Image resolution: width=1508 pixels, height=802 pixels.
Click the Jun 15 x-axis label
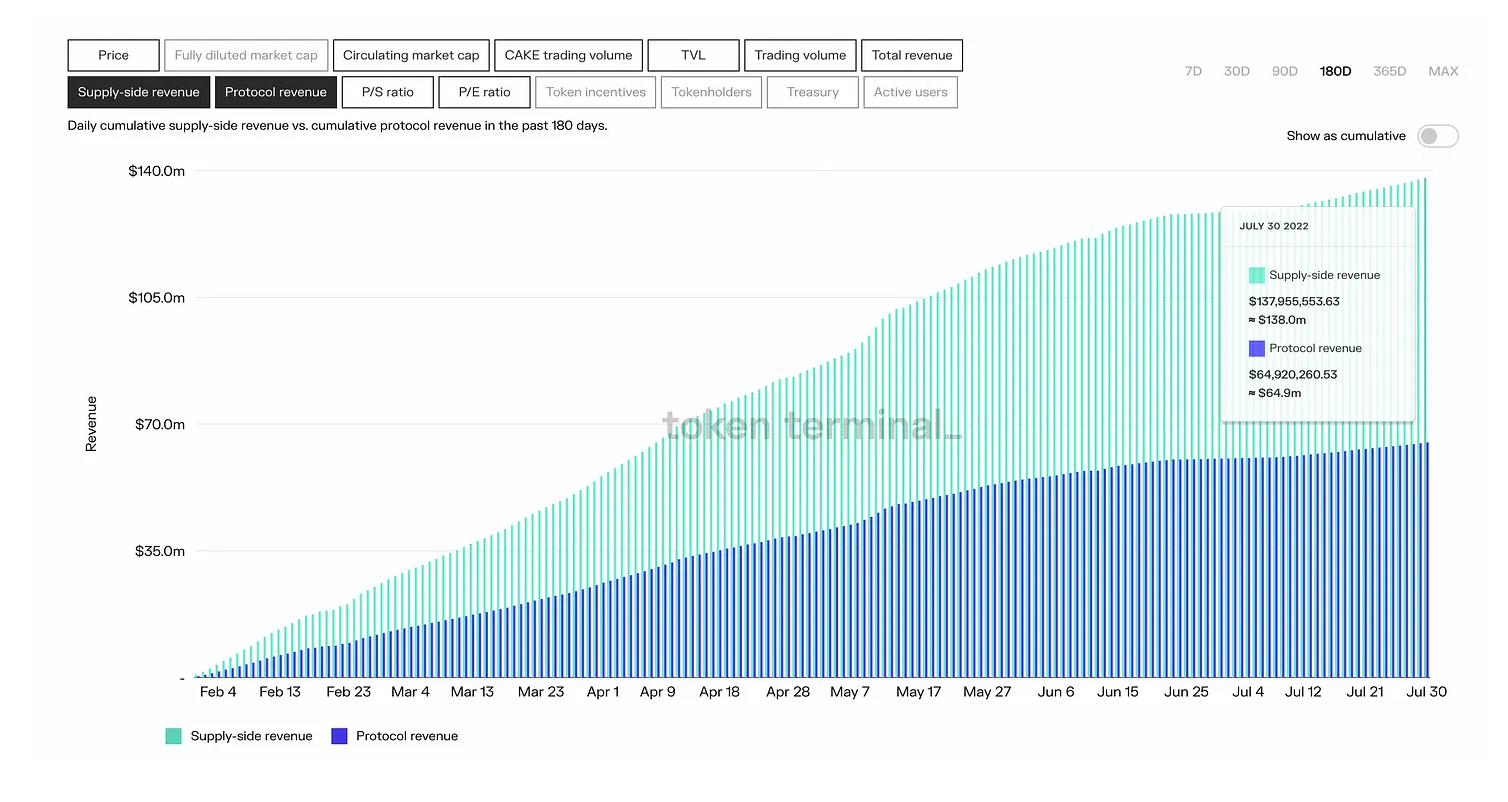point(1117,691)
